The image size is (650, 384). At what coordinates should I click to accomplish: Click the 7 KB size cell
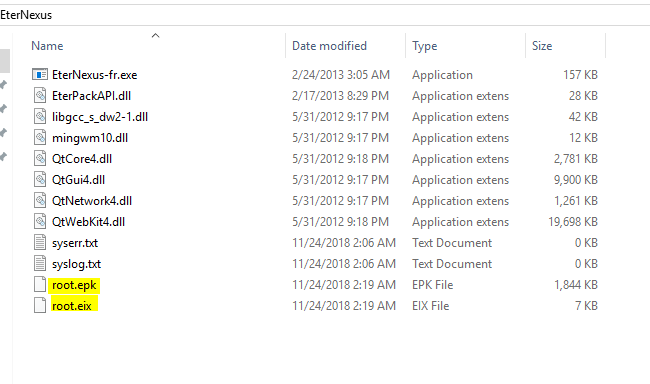point(587,306)
